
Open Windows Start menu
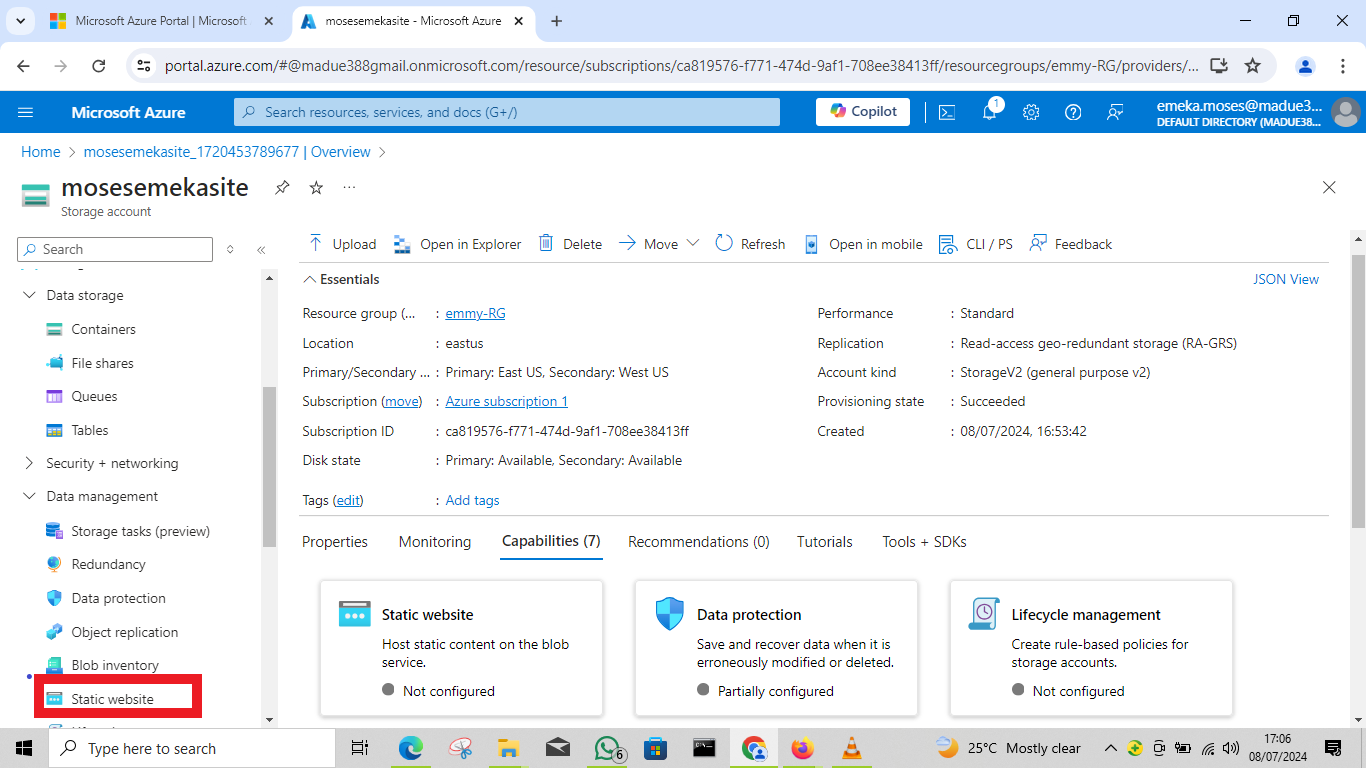24,748
